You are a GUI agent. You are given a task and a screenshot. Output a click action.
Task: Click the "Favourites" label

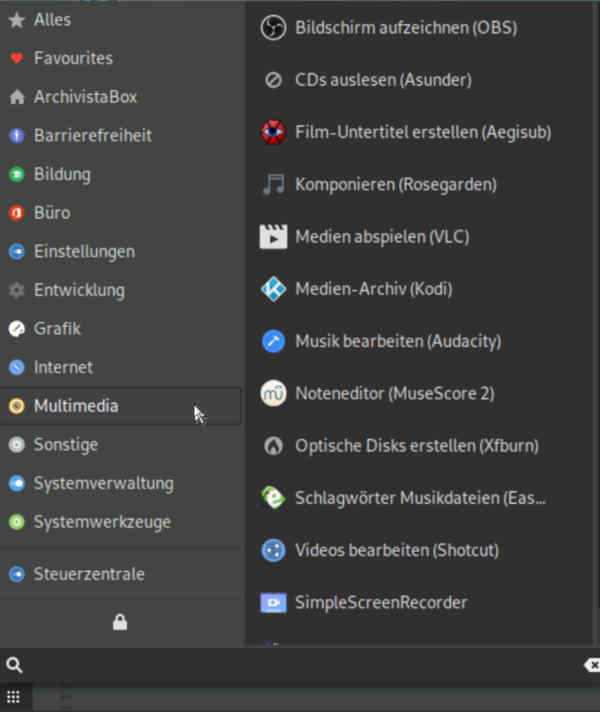[73, 58]
